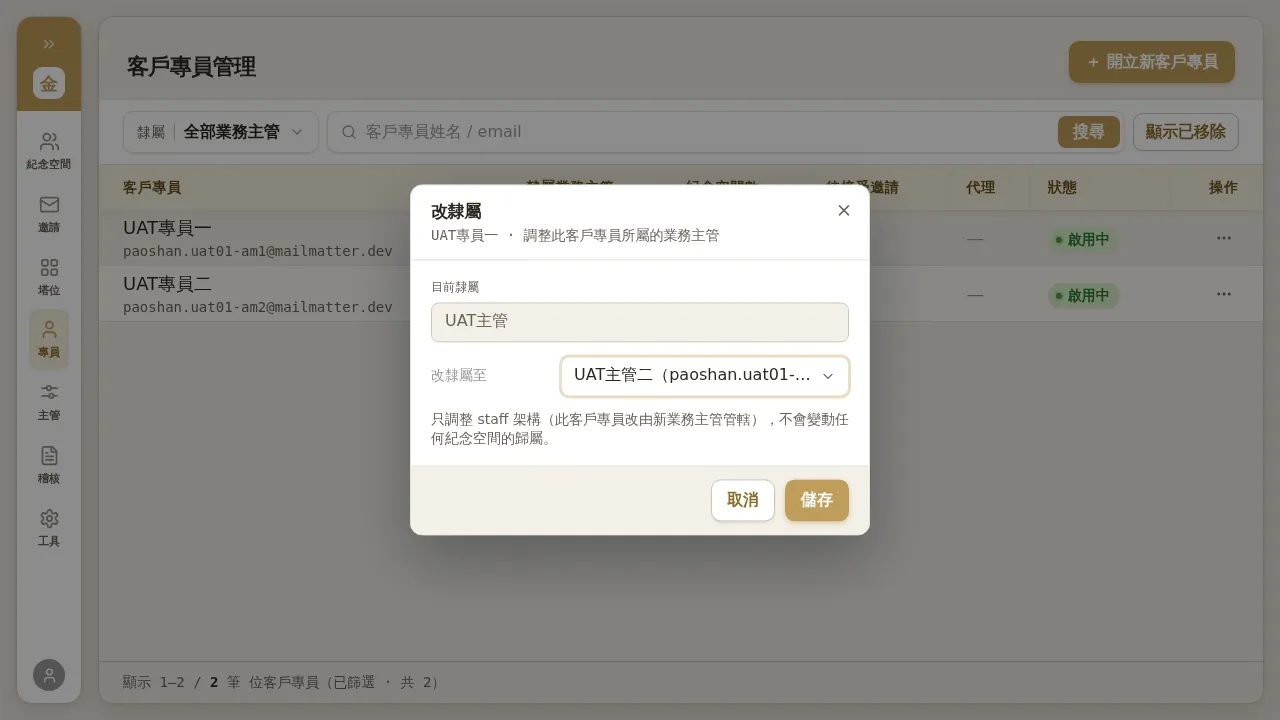1280x720 pixels.
Task: Open the 隸屬 全部業務主管 filter dropdown
Action: [221, 132]
